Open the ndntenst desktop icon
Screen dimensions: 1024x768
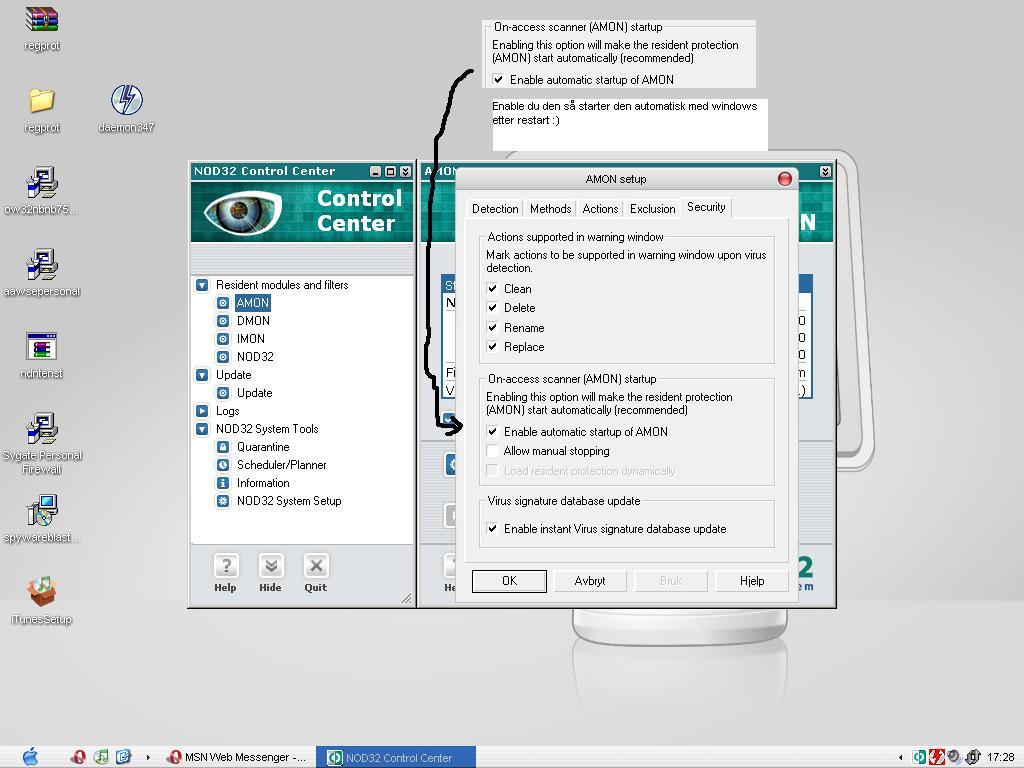tap(42, 346)
